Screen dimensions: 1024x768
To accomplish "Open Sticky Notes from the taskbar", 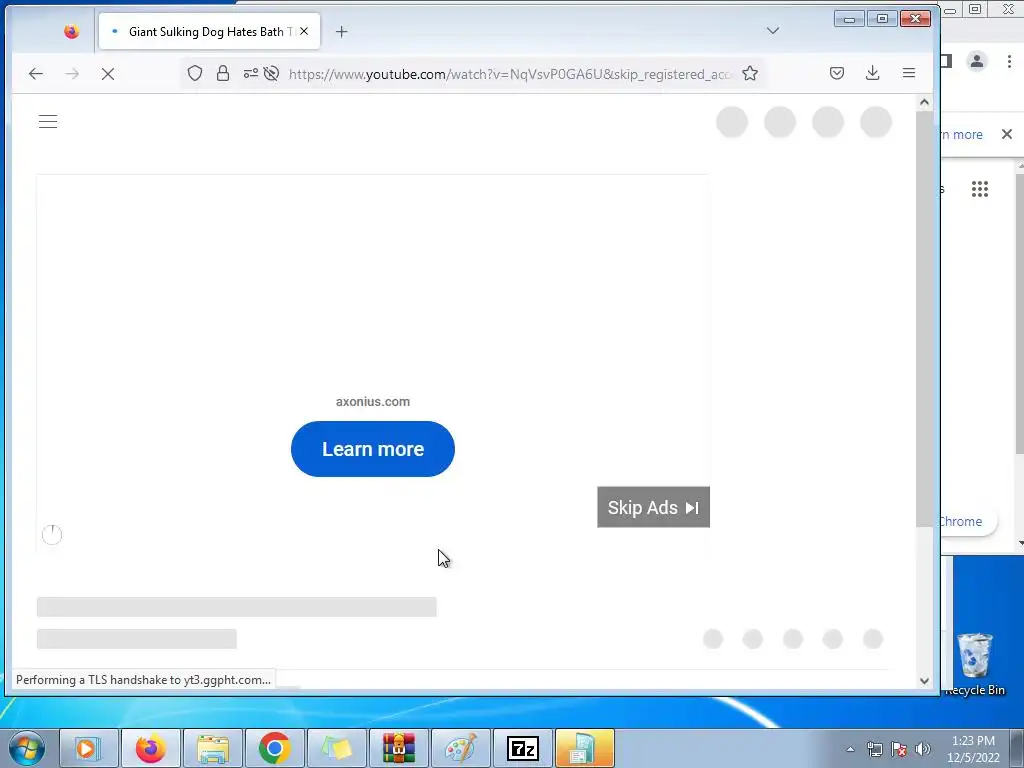I will pos(336,748).
